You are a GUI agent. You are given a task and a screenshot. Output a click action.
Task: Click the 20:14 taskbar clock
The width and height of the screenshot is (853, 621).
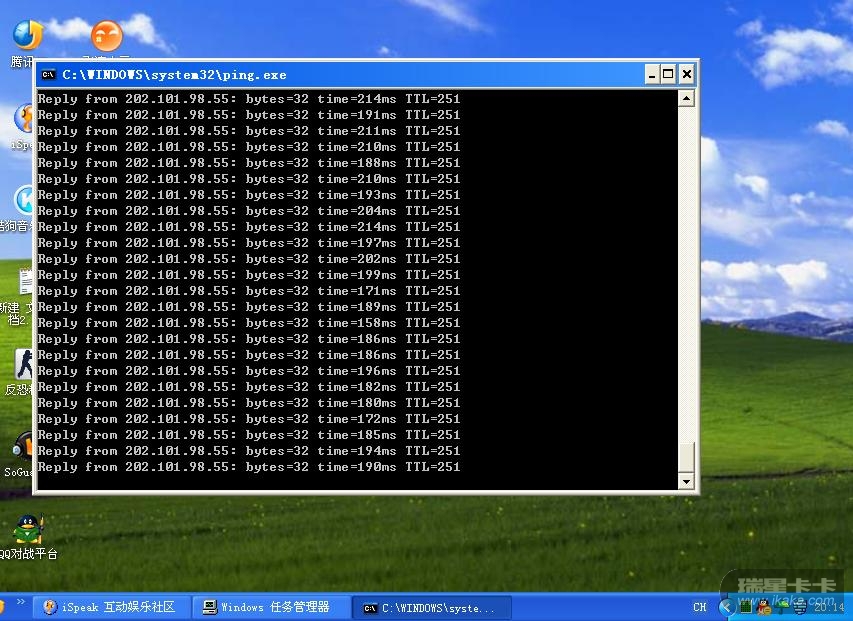click(829, 607)
